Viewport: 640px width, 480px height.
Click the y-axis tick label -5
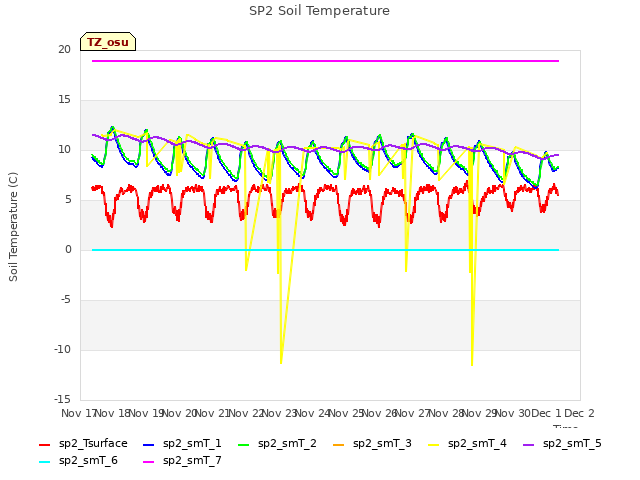pyautogui.click(x=66, y=300)
